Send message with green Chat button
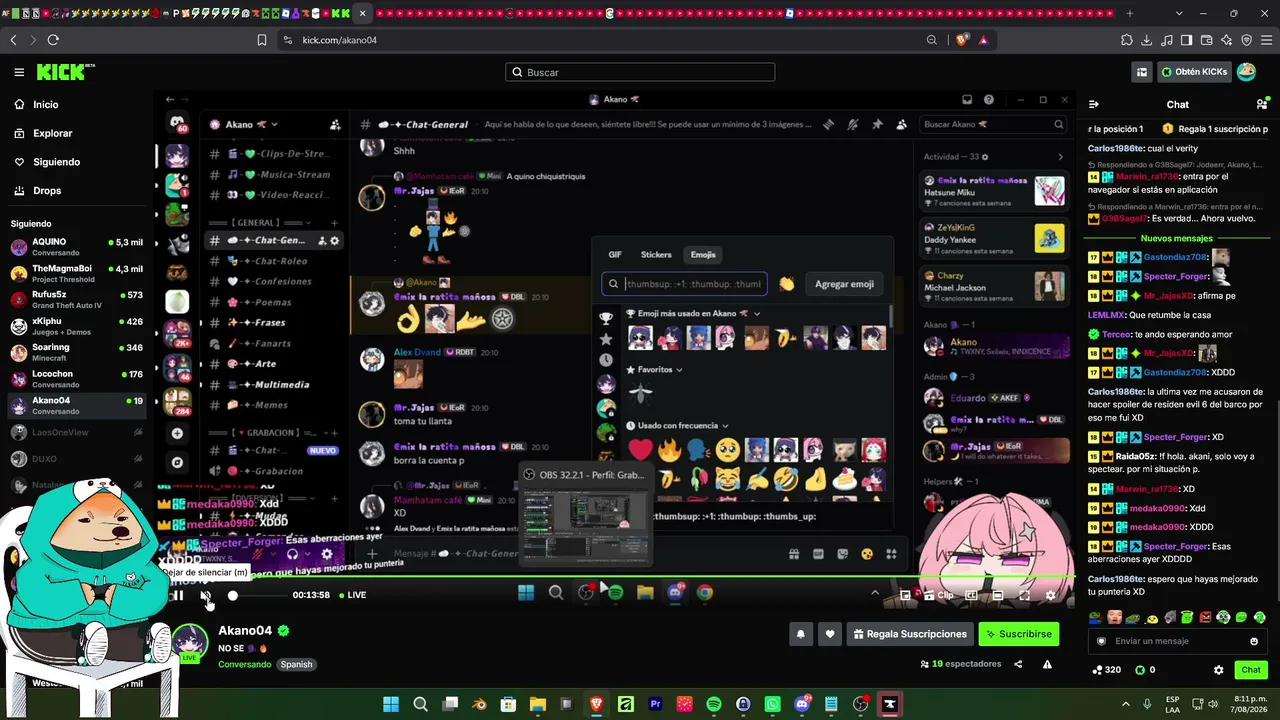The image size is (1280, 720). coord(1251,670)
